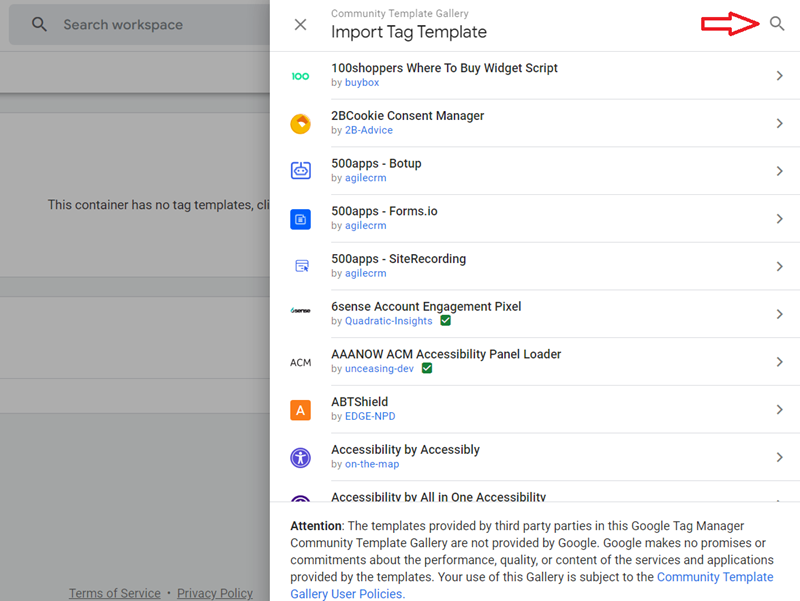Expand the 100shoppers Where To Buy Widget row
Screen dimensions: 800x601
779,76
